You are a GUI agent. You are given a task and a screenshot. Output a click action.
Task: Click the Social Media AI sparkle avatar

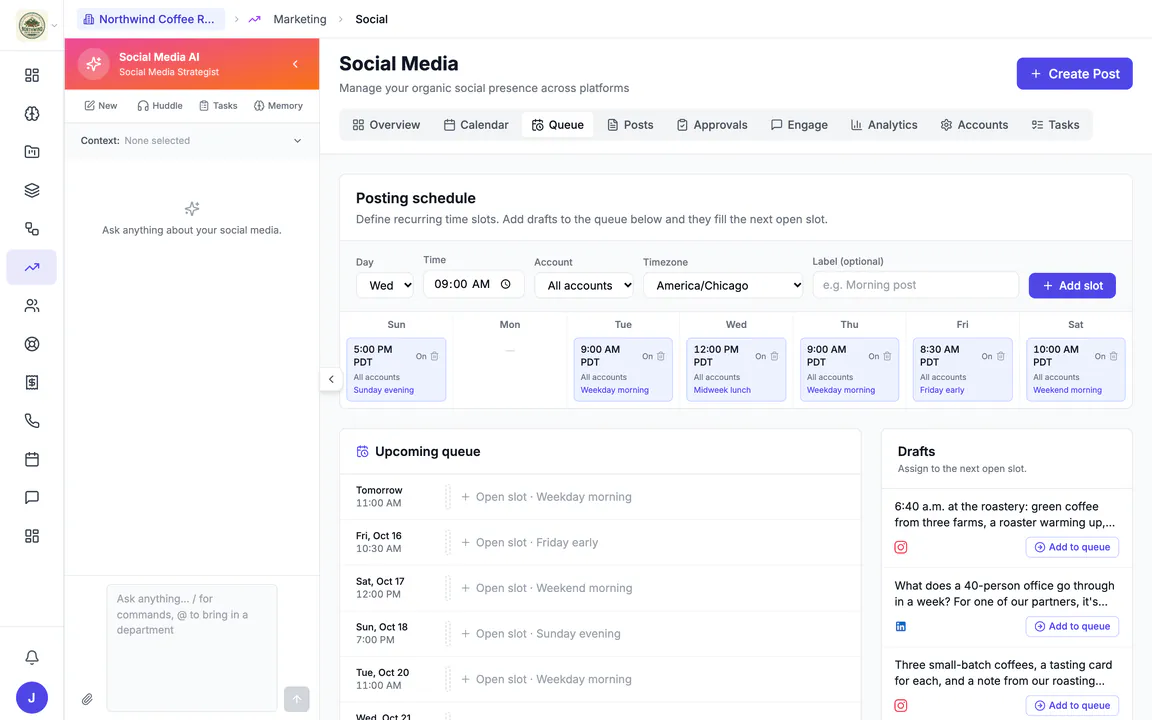[93, 64]
